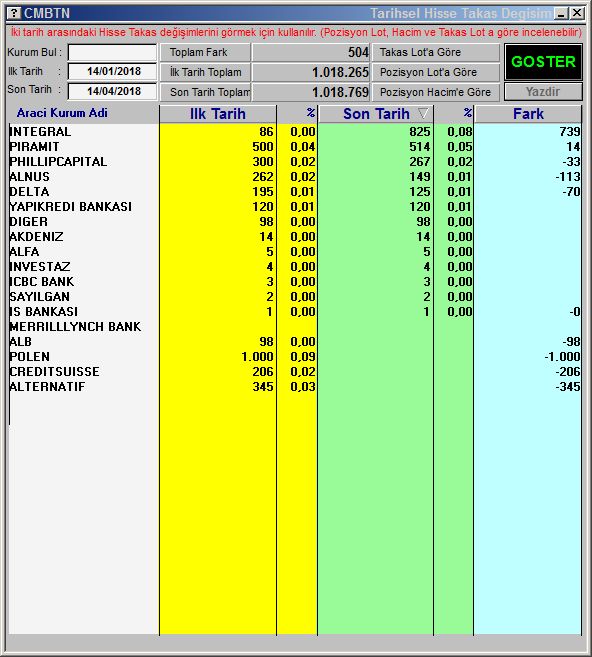Click the total value 1.018.769
This screenshot has height=657, width=592.
click(x=340, y=92)
